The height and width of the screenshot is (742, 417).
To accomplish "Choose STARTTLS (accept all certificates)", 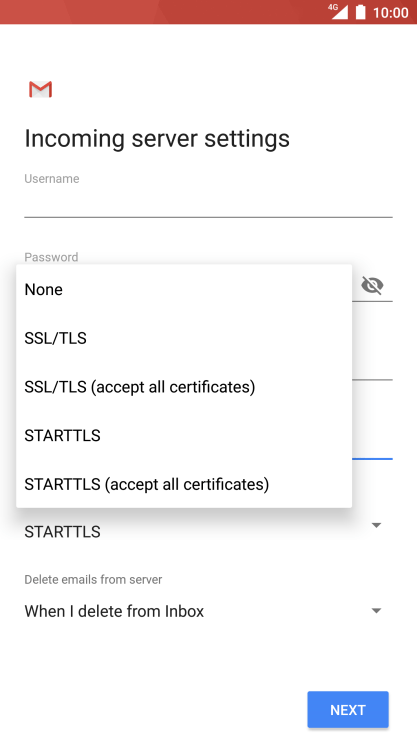I will (x=184, y=484).
